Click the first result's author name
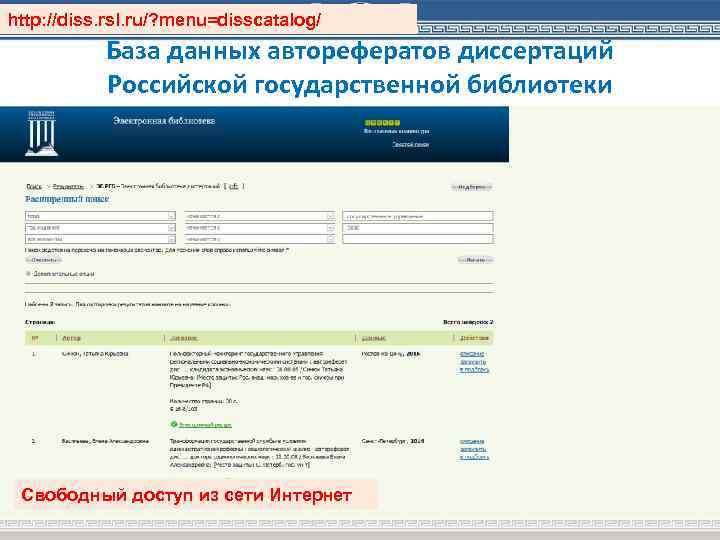 coord(95,354)
